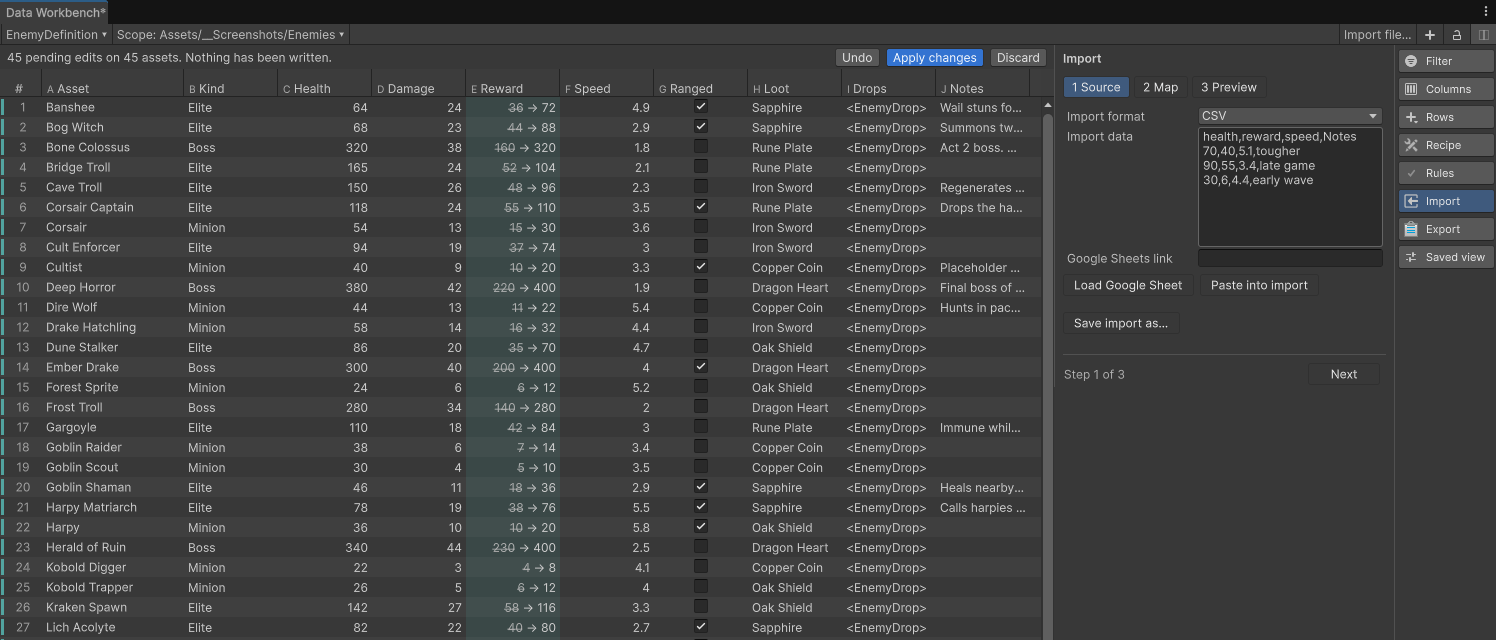Toggle the lock icon in top toolbar
Viewport: 1496px width, 640px height.
[1457, 35]
